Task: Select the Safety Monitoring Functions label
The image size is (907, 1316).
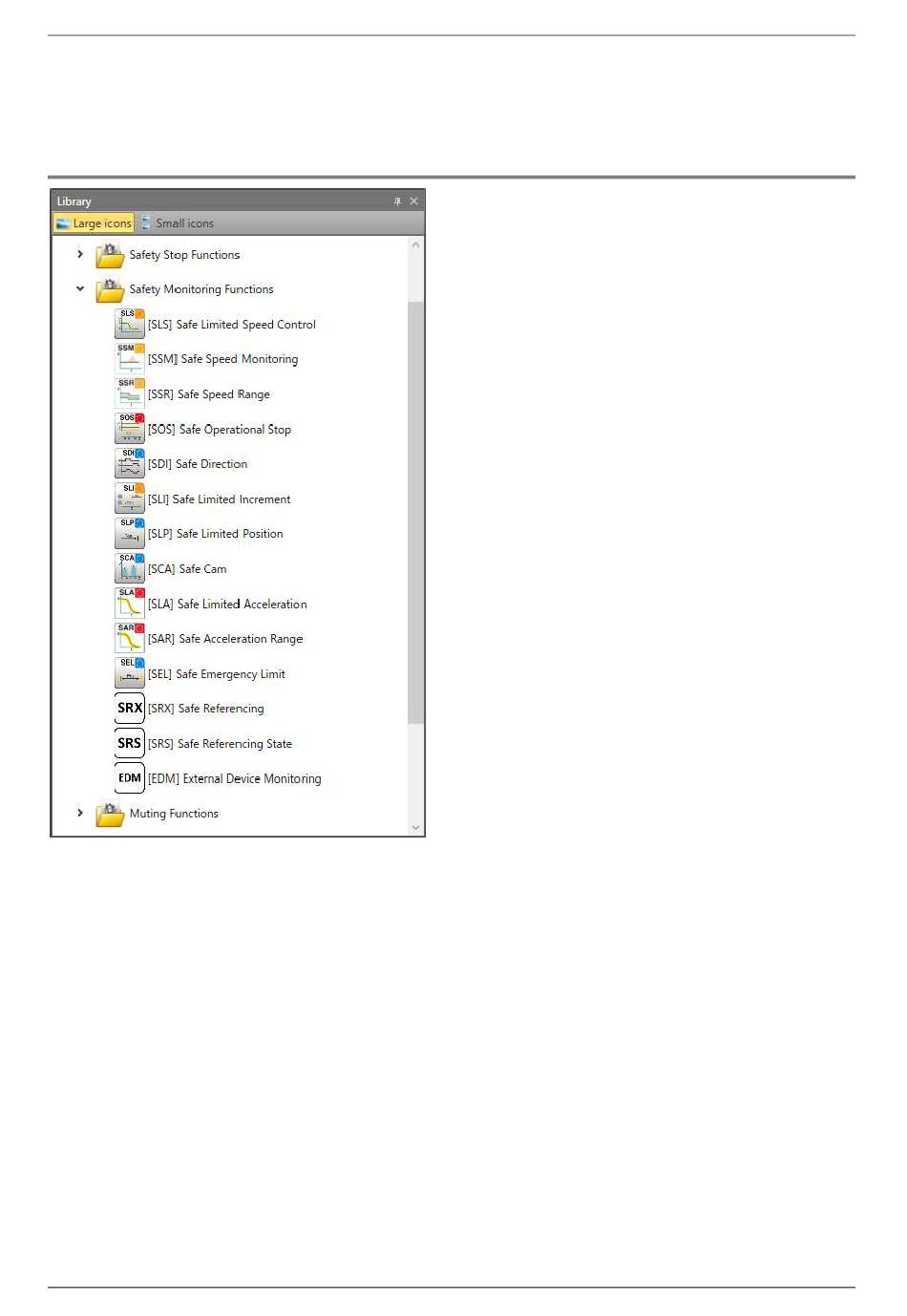Action: click(201, 289)
